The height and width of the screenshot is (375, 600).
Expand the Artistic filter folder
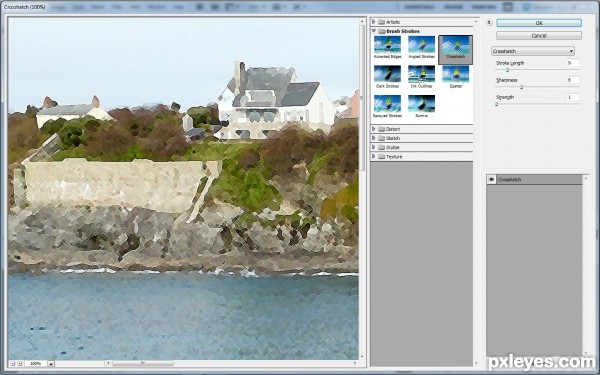click(x=374, y=22)
